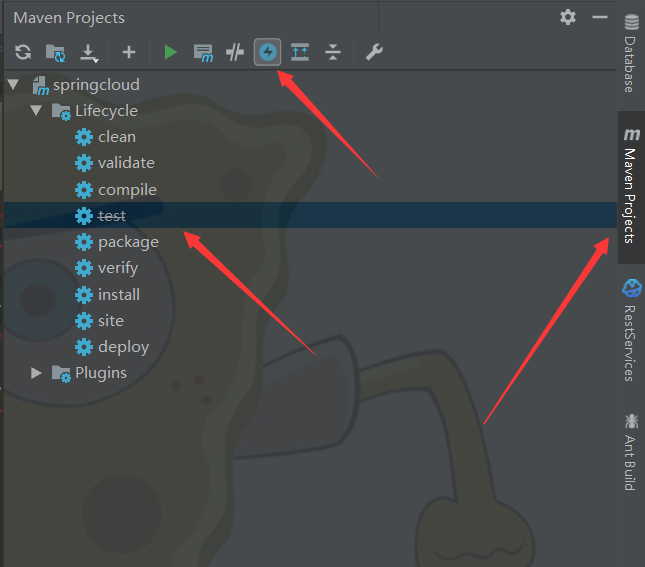The height and width of the screenshot is (567, 645).
Task: Show dependencies diagram icon
Action: pos(300,52)
